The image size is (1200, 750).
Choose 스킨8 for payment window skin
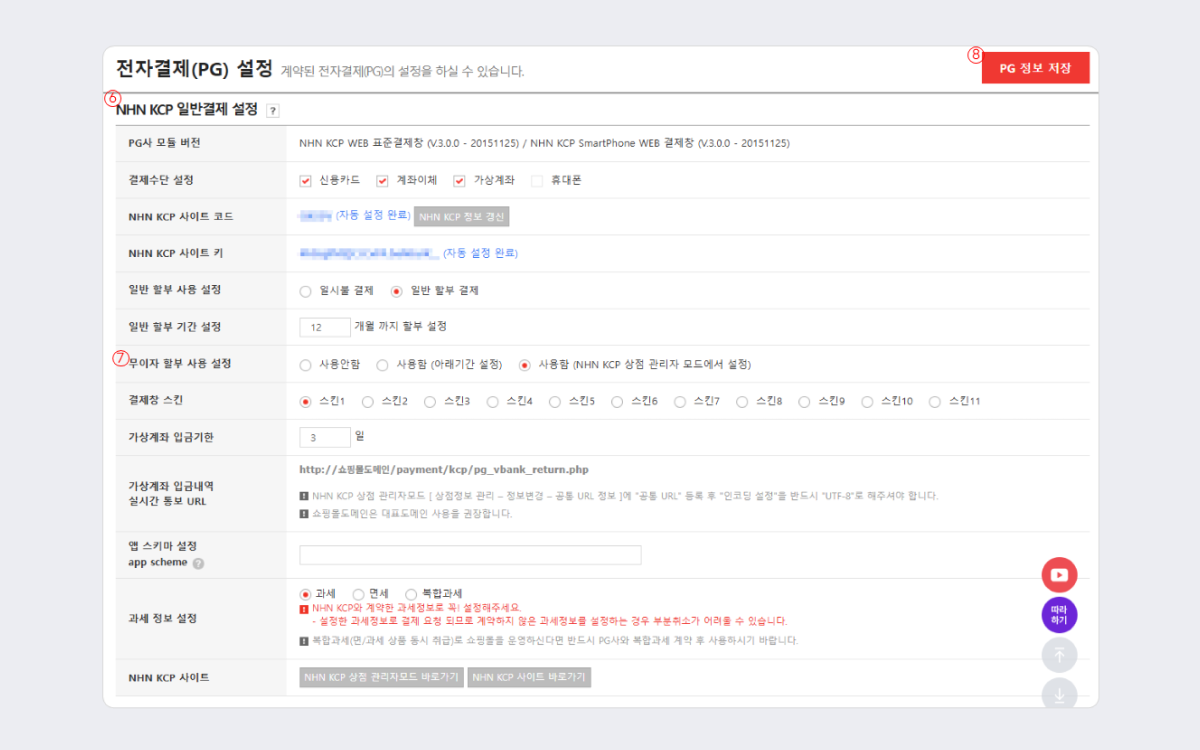click(742, 402)
